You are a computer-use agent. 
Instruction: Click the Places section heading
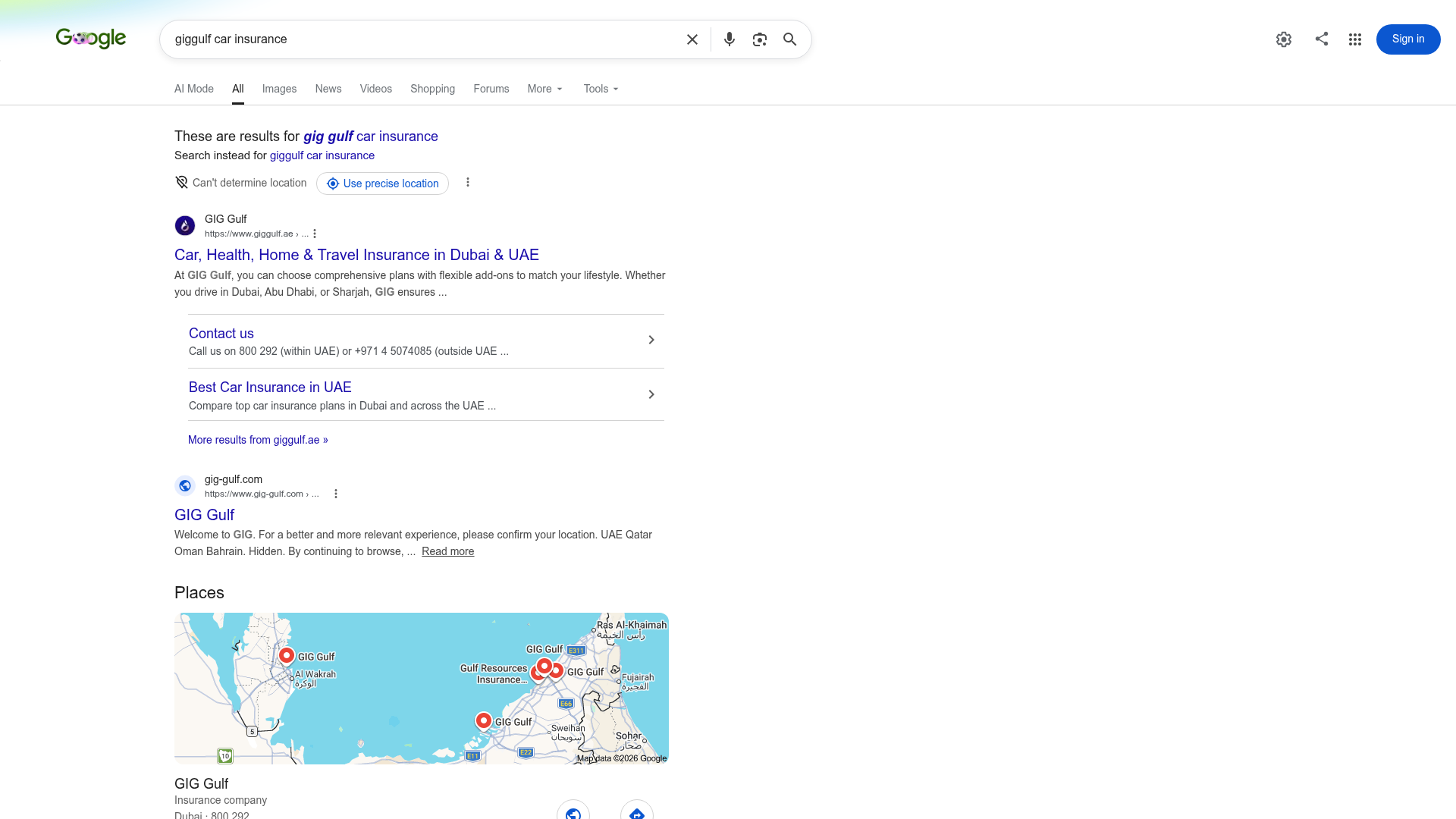click(199, 593)
